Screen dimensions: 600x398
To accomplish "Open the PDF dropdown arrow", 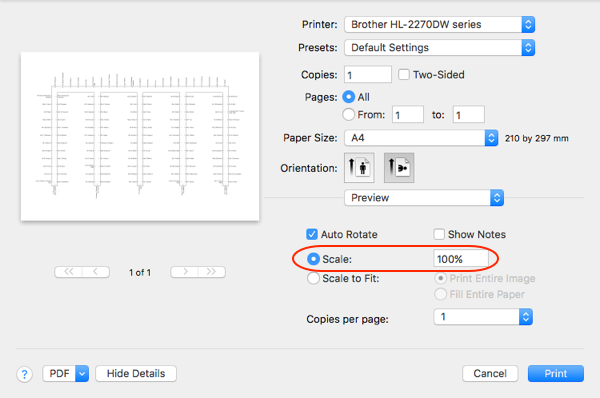I will pos(82,374).
